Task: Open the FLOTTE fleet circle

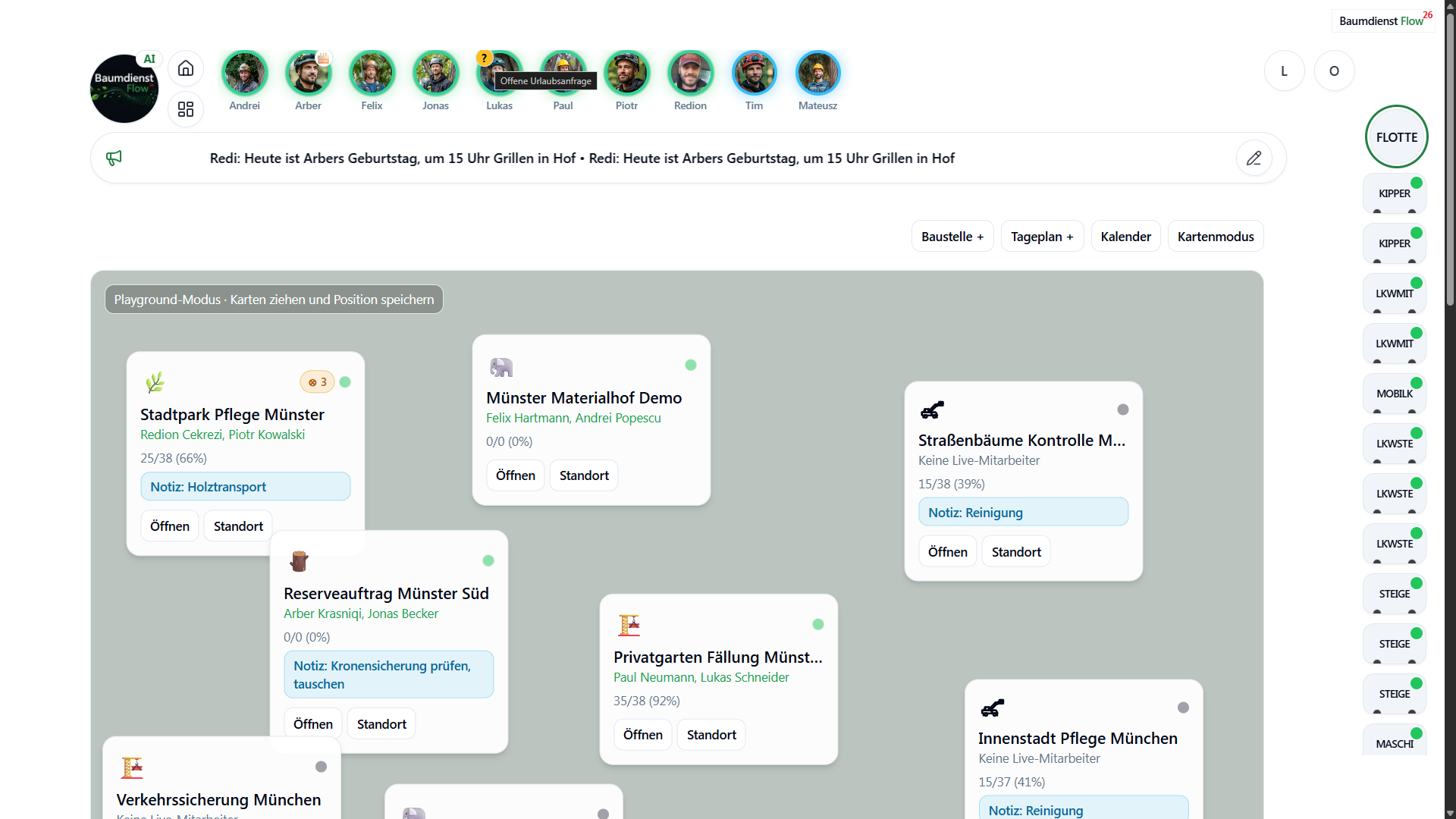Action: coord(1396,137)
